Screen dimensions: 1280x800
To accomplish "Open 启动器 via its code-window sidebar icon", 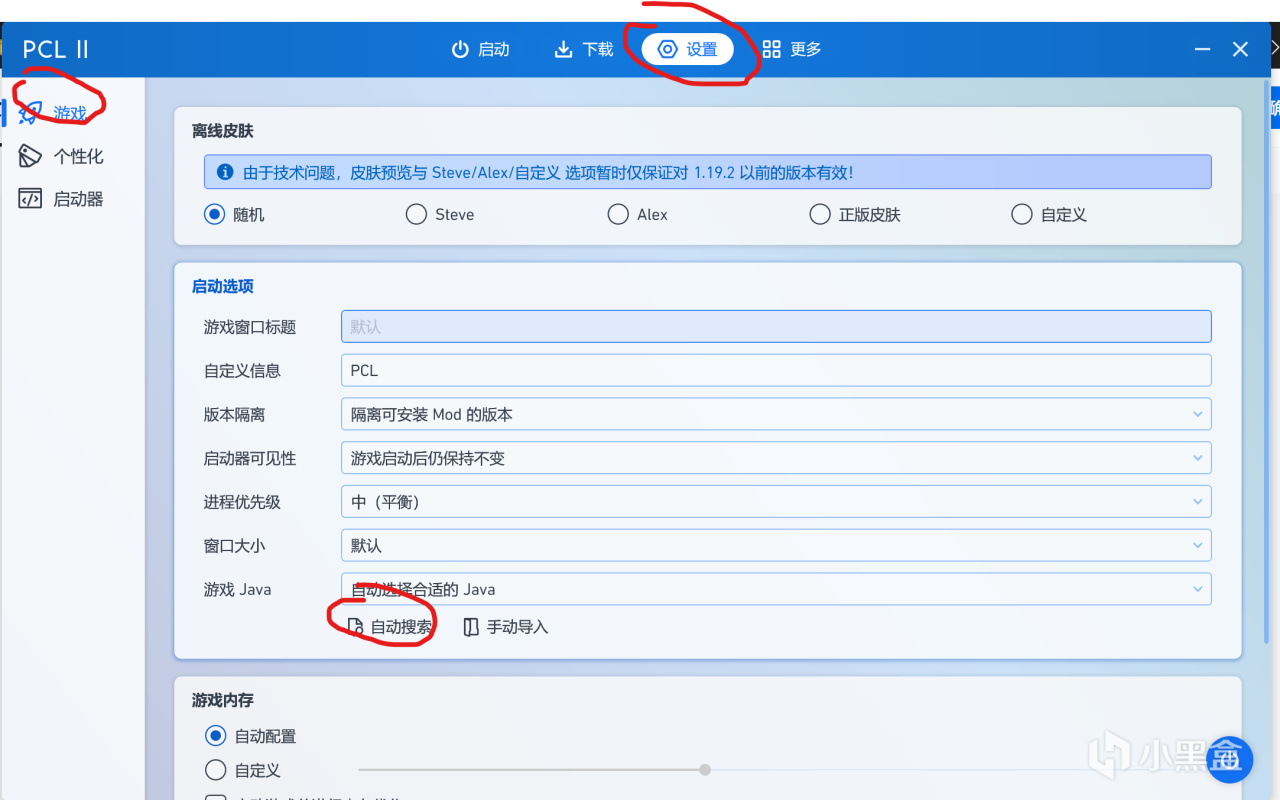I will (30, 199).
